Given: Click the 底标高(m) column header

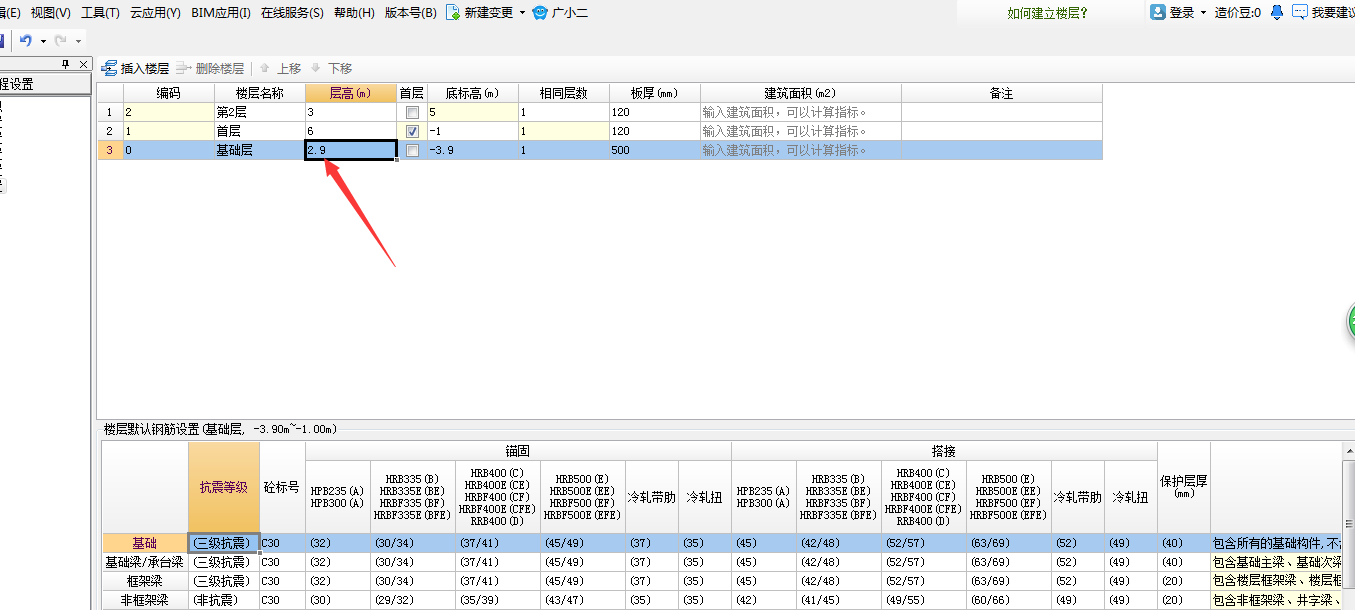Looking at the screenshot, I should (472, 93).
